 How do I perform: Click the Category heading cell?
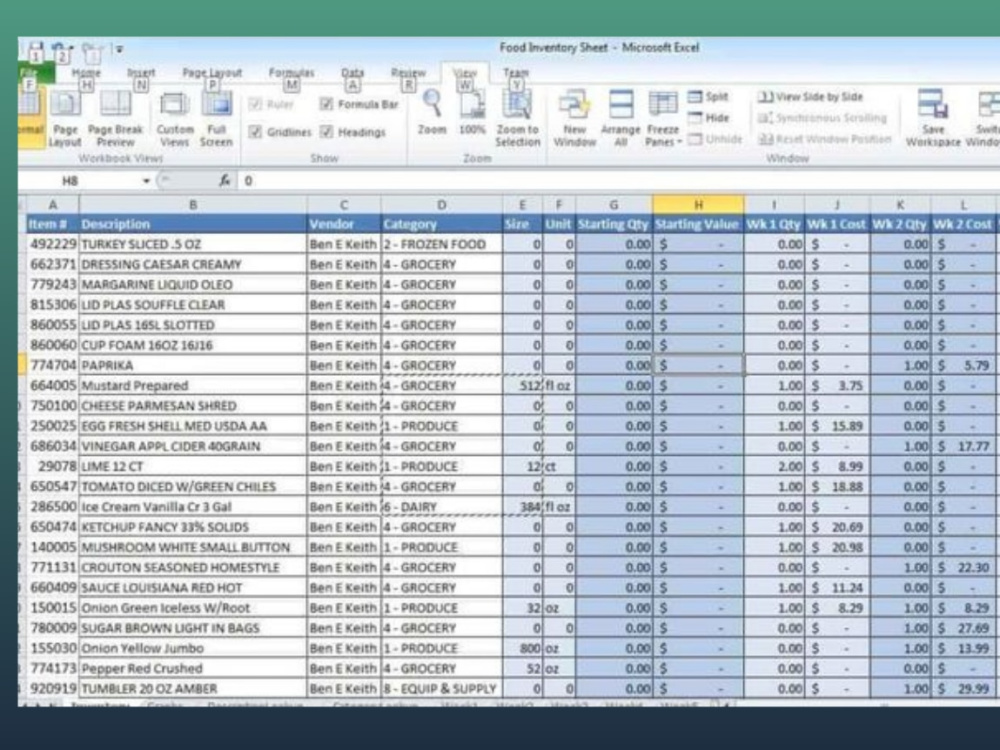441,224
